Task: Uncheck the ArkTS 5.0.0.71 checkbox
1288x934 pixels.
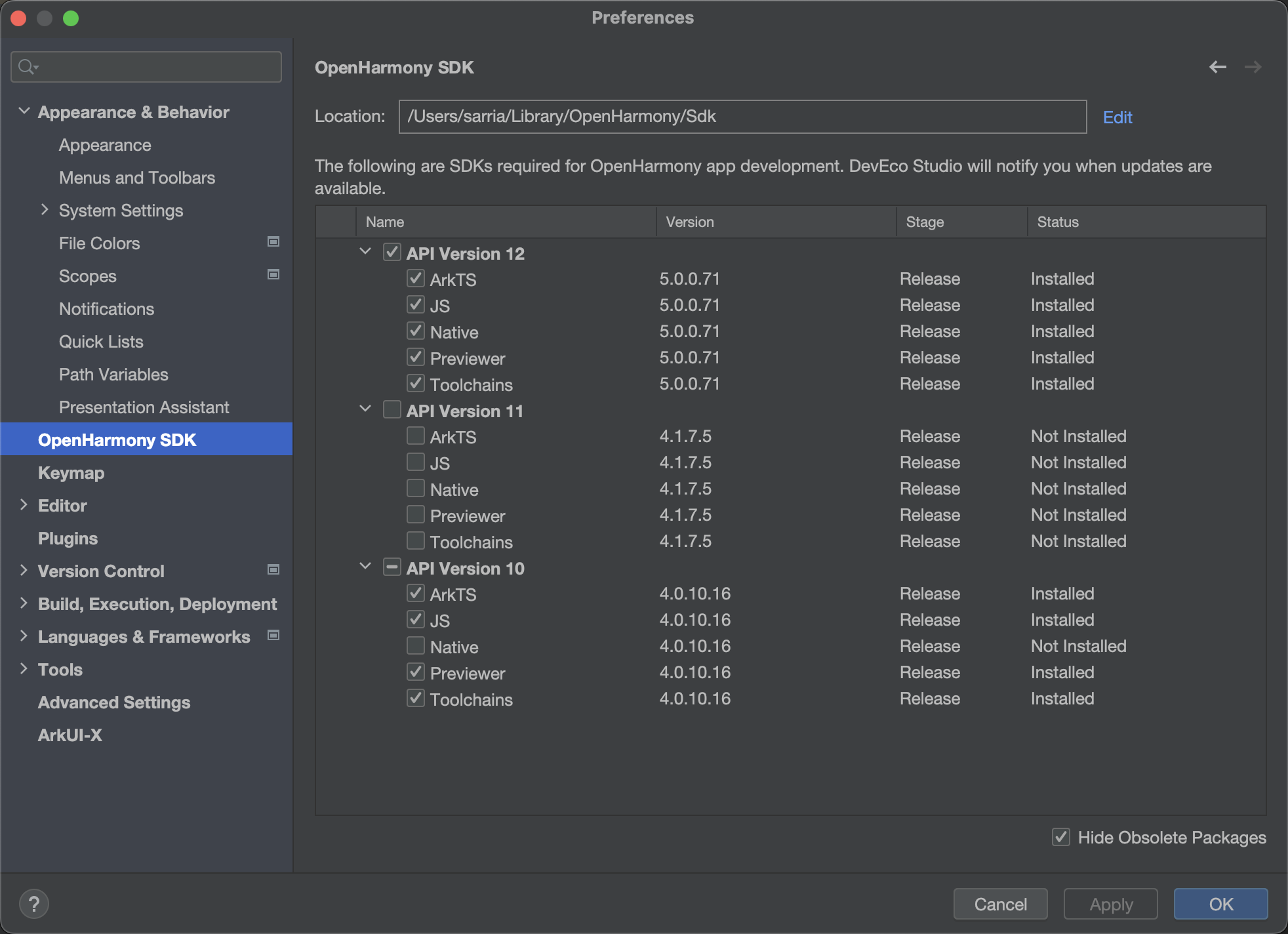Action: pyautogui.click(x=416, y=278)
